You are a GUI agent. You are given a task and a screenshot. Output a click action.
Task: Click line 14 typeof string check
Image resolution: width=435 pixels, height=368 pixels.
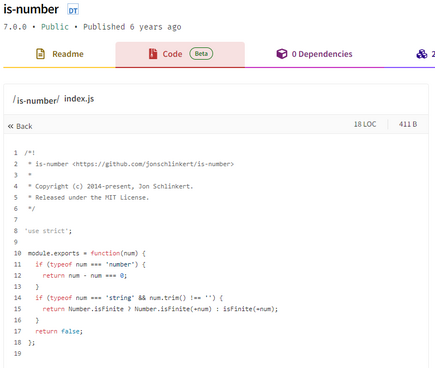[129, 298]
